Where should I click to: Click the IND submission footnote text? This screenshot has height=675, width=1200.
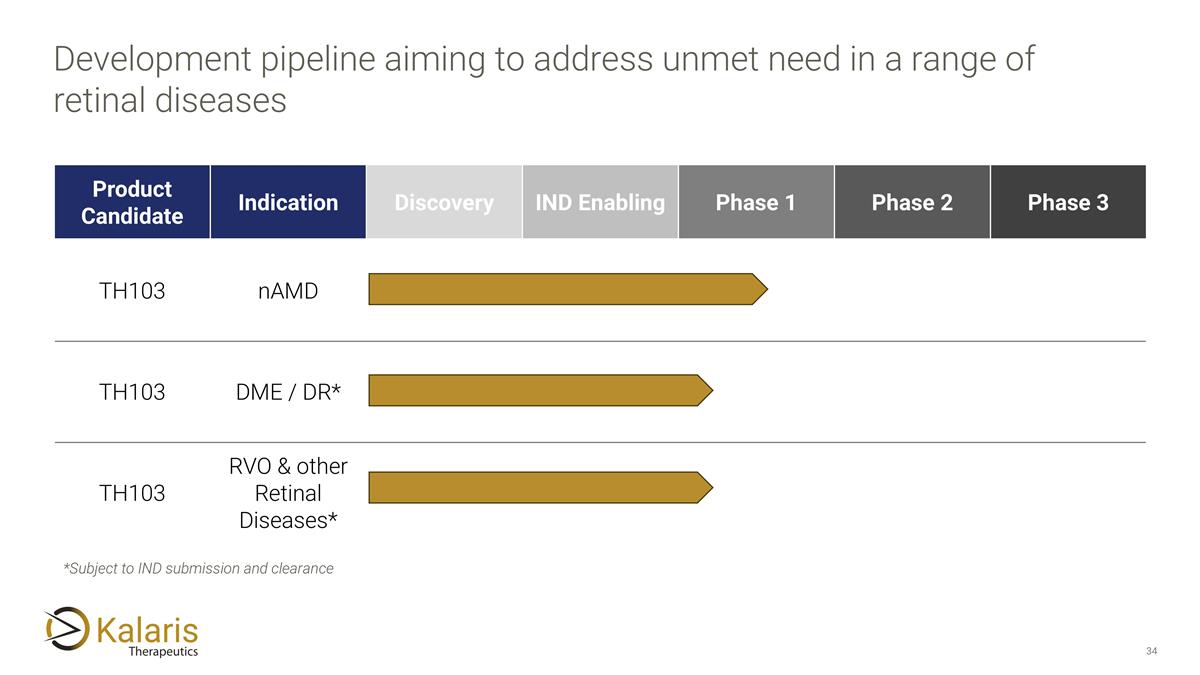click(x=198, y=568)
